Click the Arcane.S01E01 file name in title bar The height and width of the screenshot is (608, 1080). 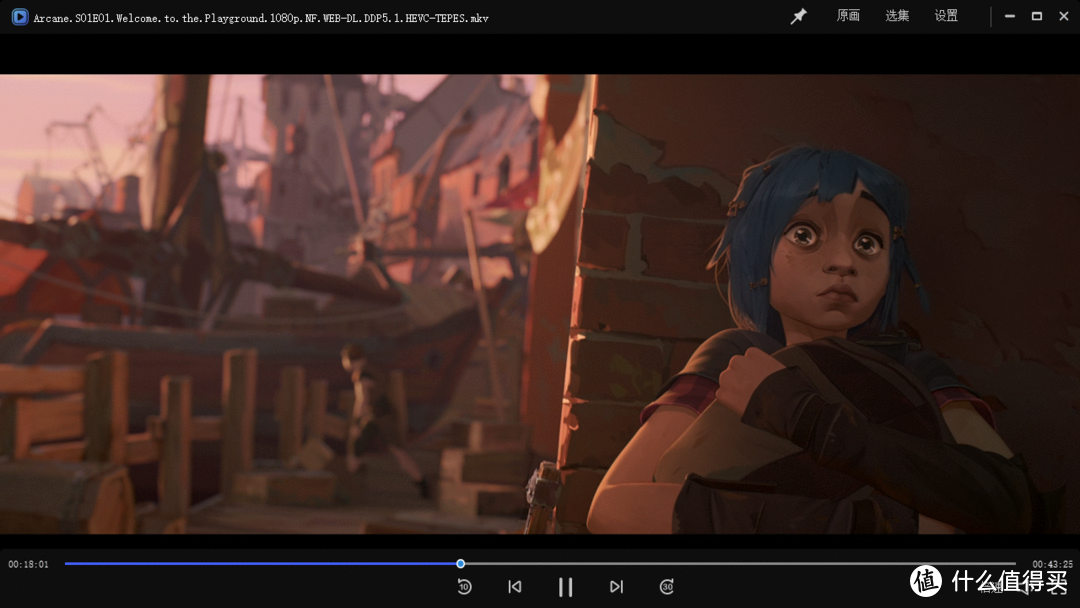[x=261, y=19]
